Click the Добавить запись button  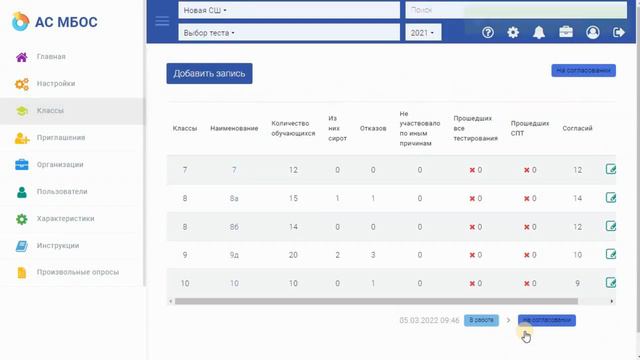pos(209,73)
